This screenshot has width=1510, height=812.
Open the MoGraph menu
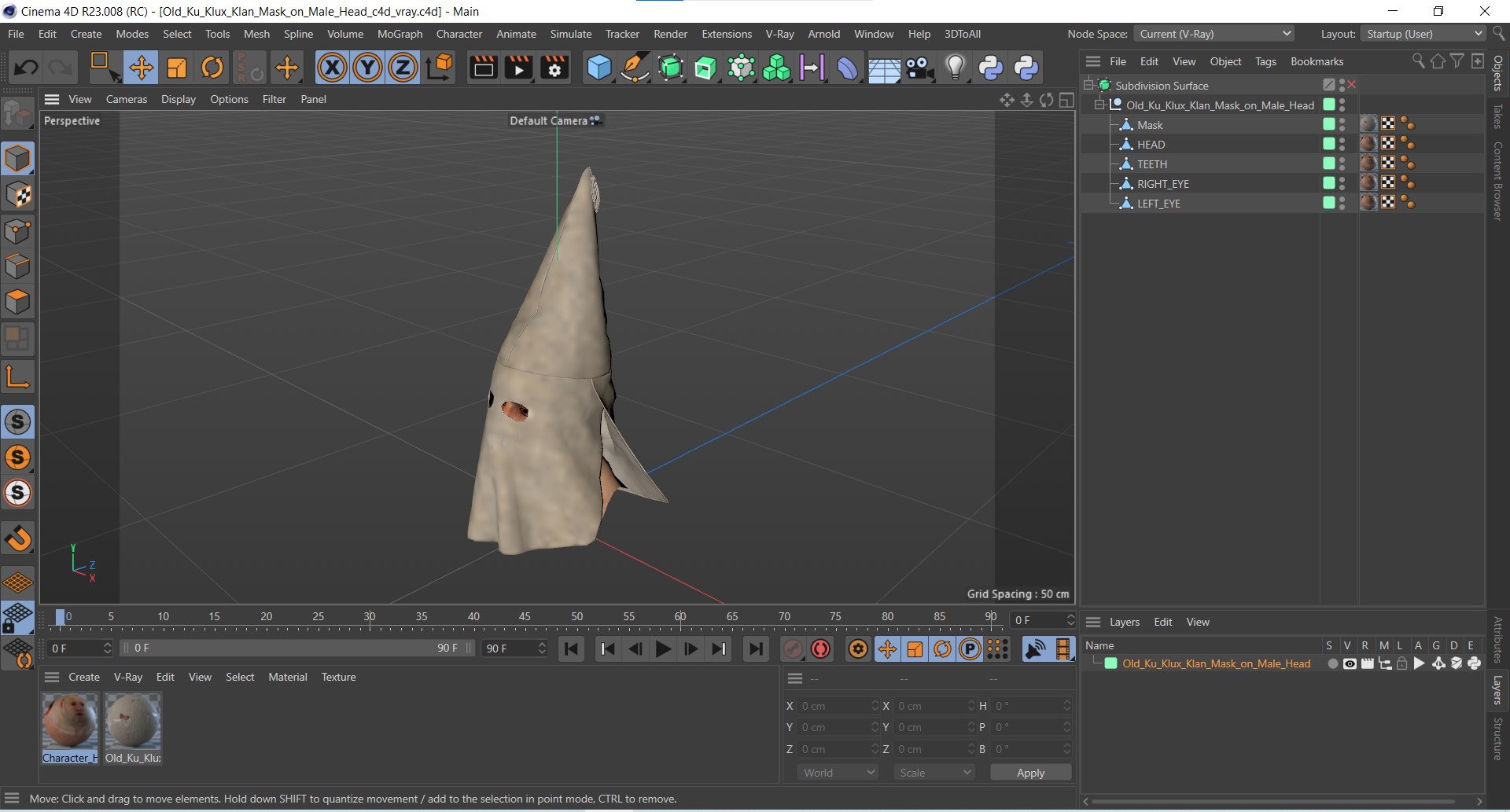point(400,34)
